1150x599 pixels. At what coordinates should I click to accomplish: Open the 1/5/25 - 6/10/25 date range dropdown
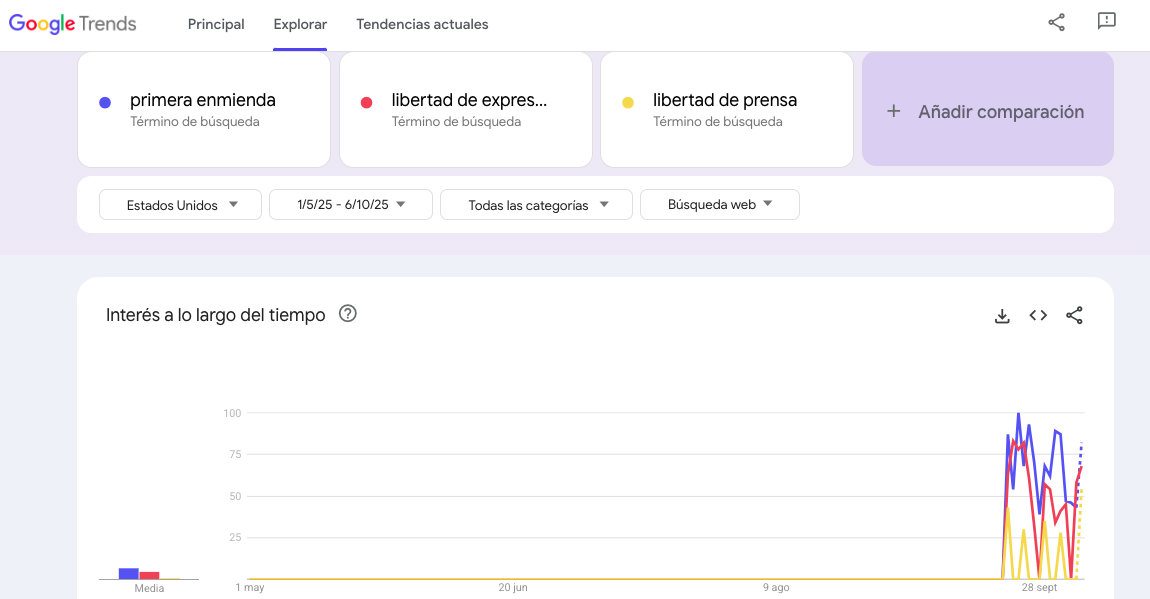coord(350,205)
